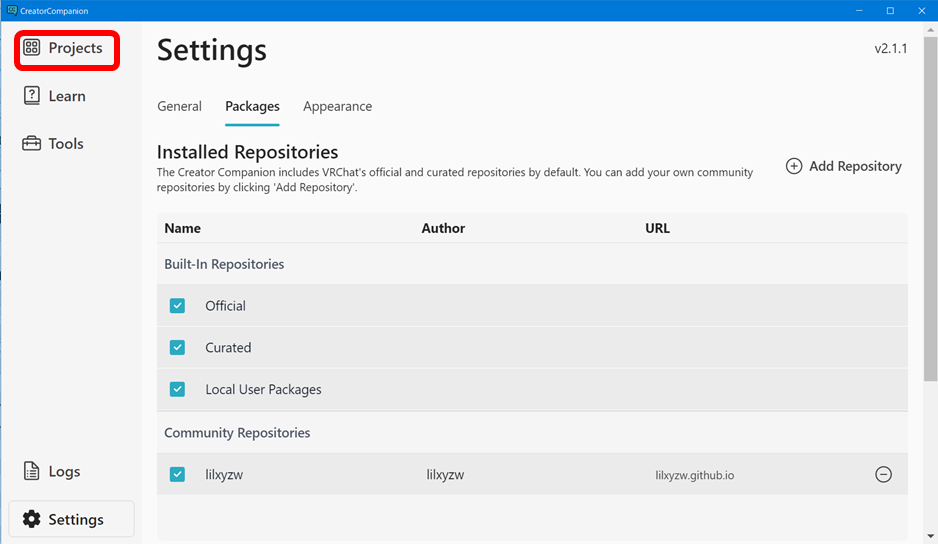Click the lilxyzw.github.io URL
Viewport: 938px width, 544px height.
tap(694, 475)
